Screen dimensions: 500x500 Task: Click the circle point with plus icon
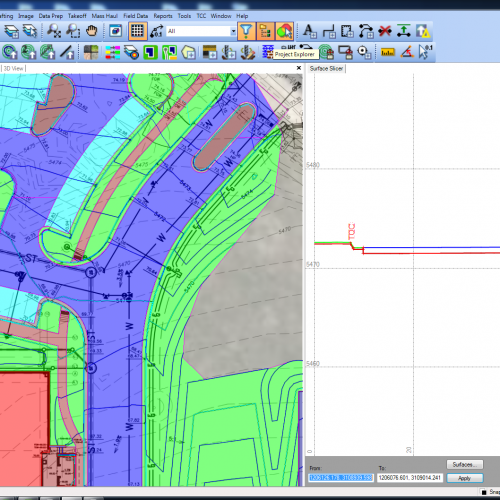364,52
